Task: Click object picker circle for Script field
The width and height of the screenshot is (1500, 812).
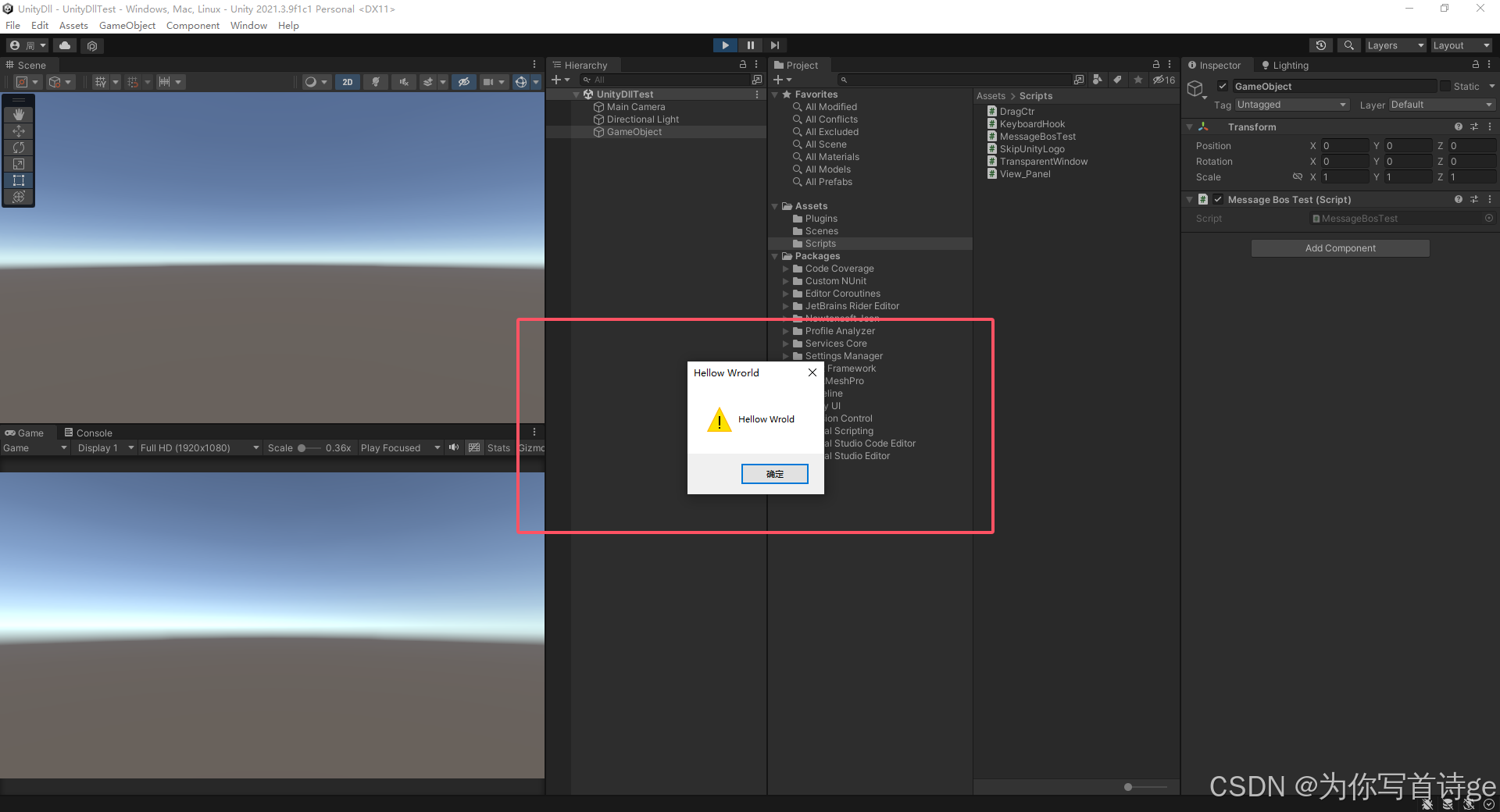Action: 1489,218
